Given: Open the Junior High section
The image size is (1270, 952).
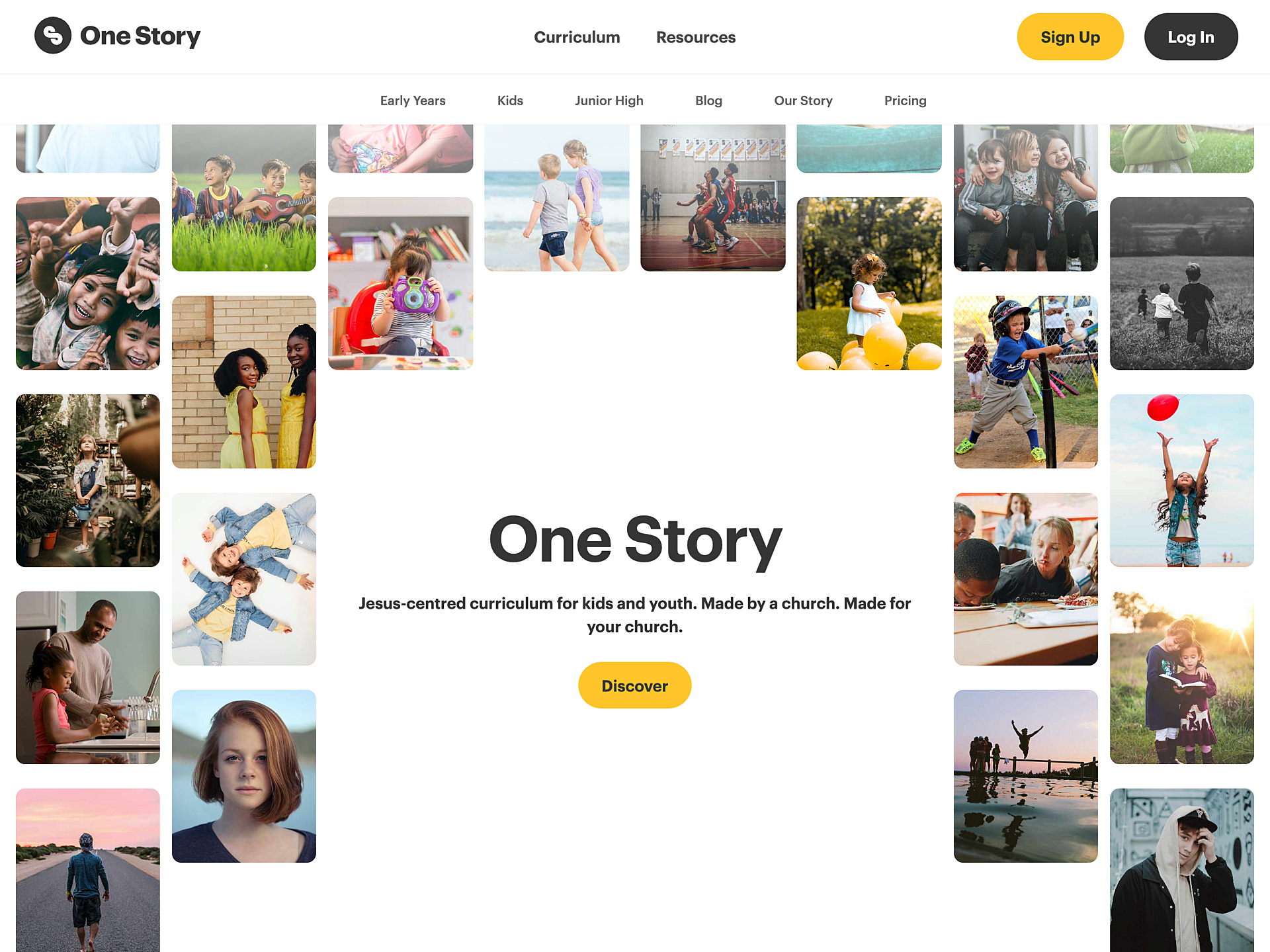Looking at the screenshot, I should [609, 101].
